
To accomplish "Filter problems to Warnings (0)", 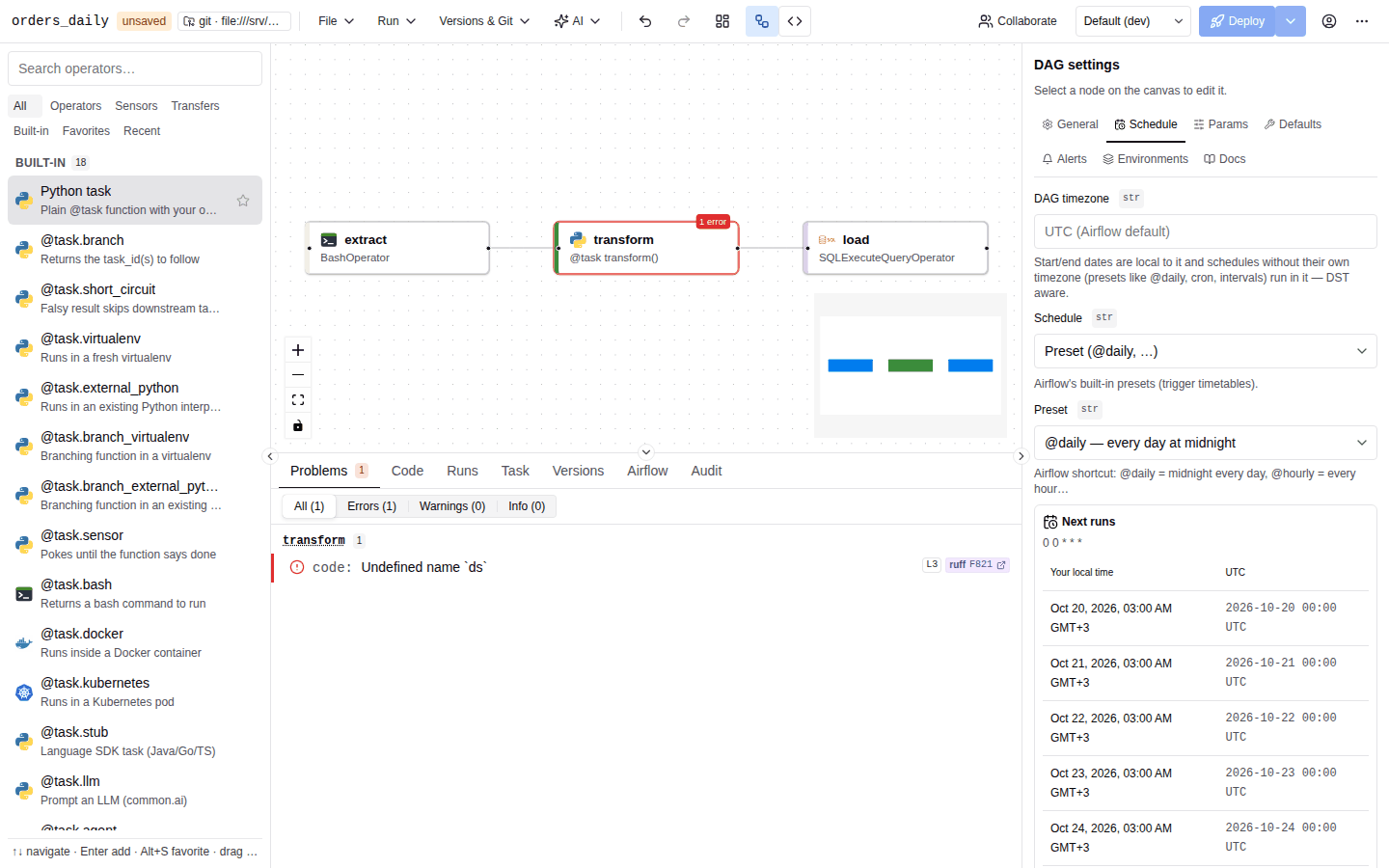I will [452, 506].
